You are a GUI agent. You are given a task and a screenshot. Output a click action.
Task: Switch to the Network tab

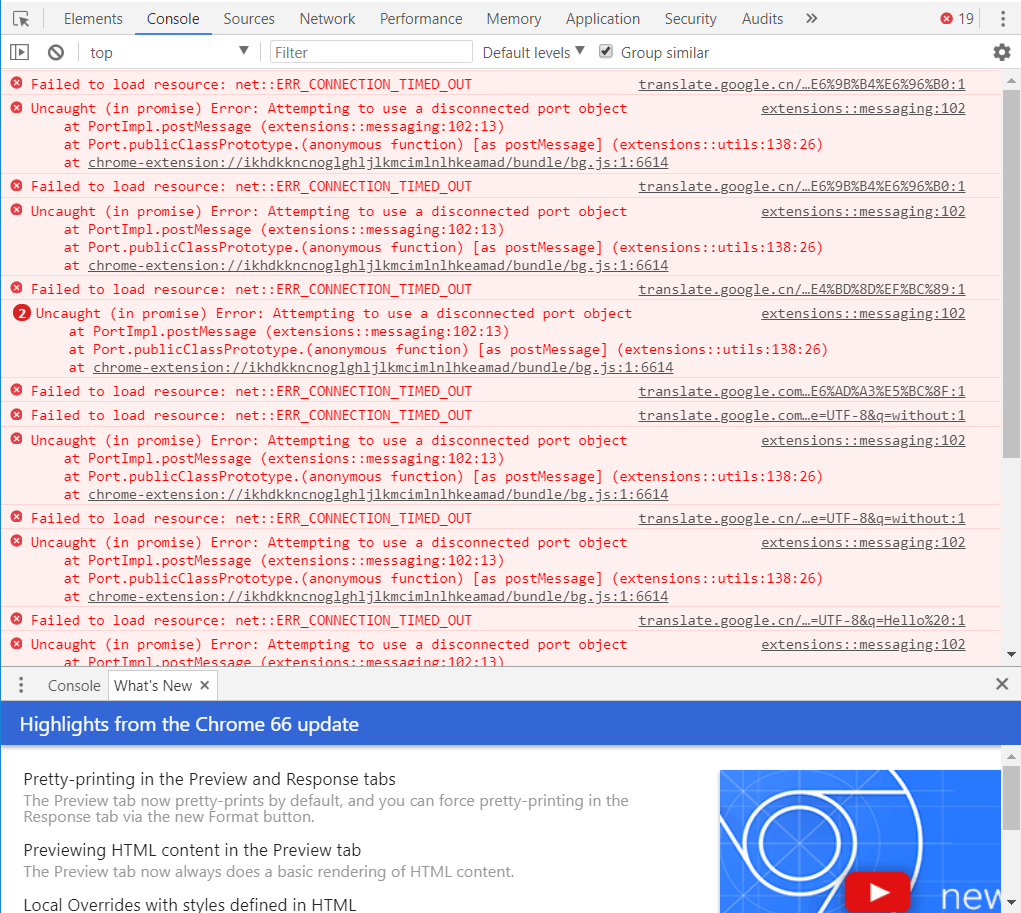tap(327, 18)
